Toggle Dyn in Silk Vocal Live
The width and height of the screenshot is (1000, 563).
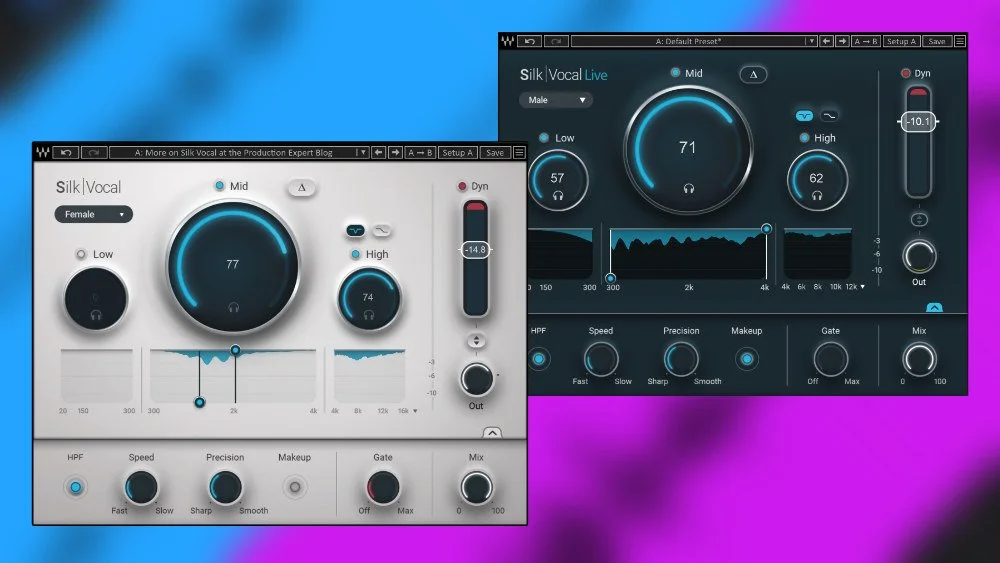click(906, 73)
